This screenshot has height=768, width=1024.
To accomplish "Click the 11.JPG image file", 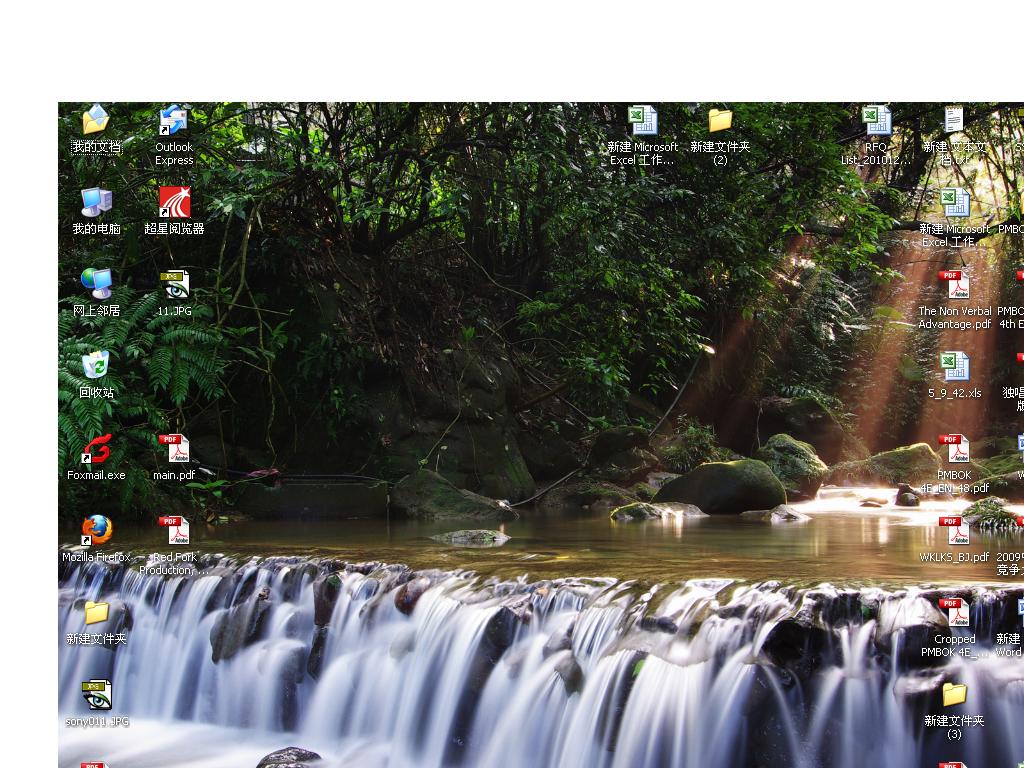I will (174, 285).
